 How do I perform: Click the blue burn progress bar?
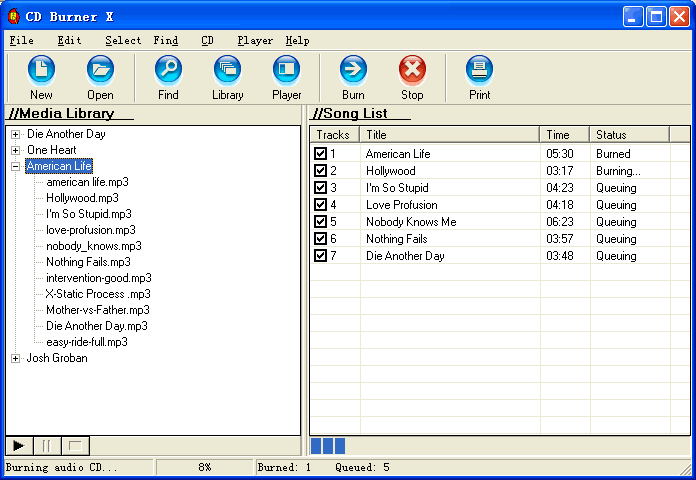pyautogui.click(x=328, y=446)
